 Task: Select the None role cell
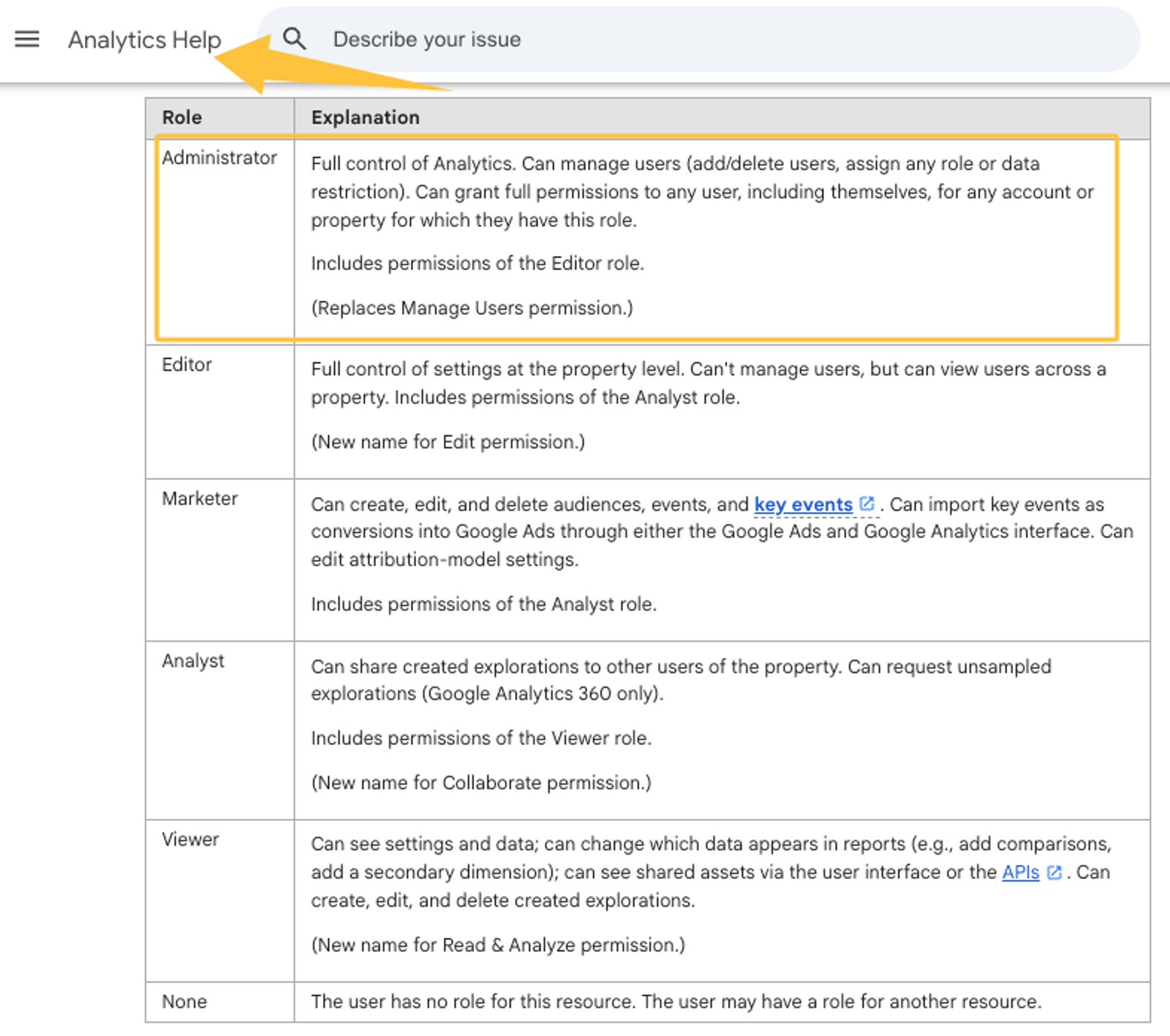(x=220, y=1002)
